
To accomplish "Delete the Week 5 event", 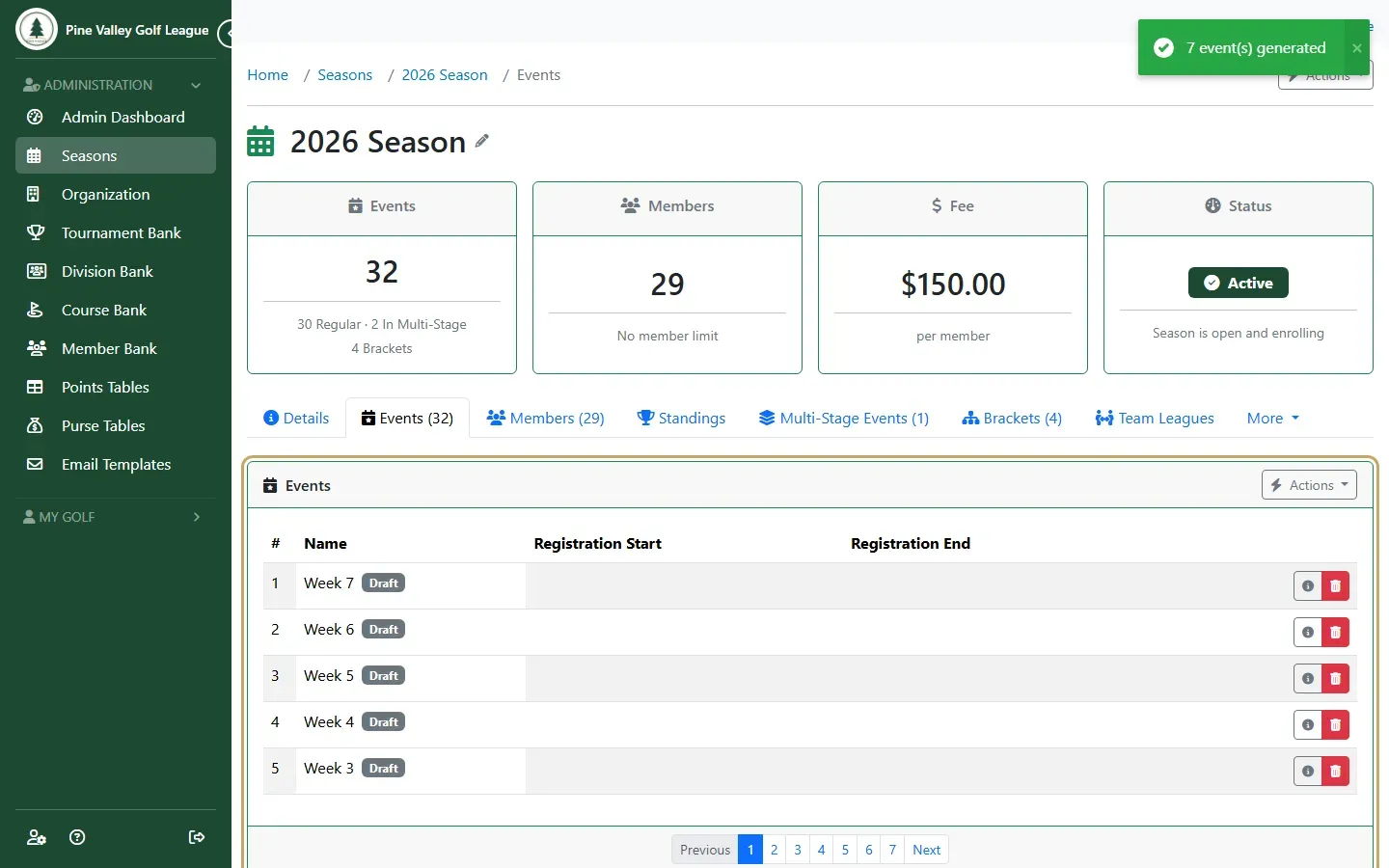I will coord(1336,679).
